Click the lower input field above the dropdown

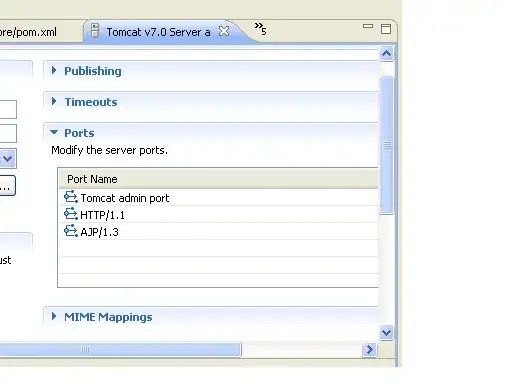(x=8, y=133)
